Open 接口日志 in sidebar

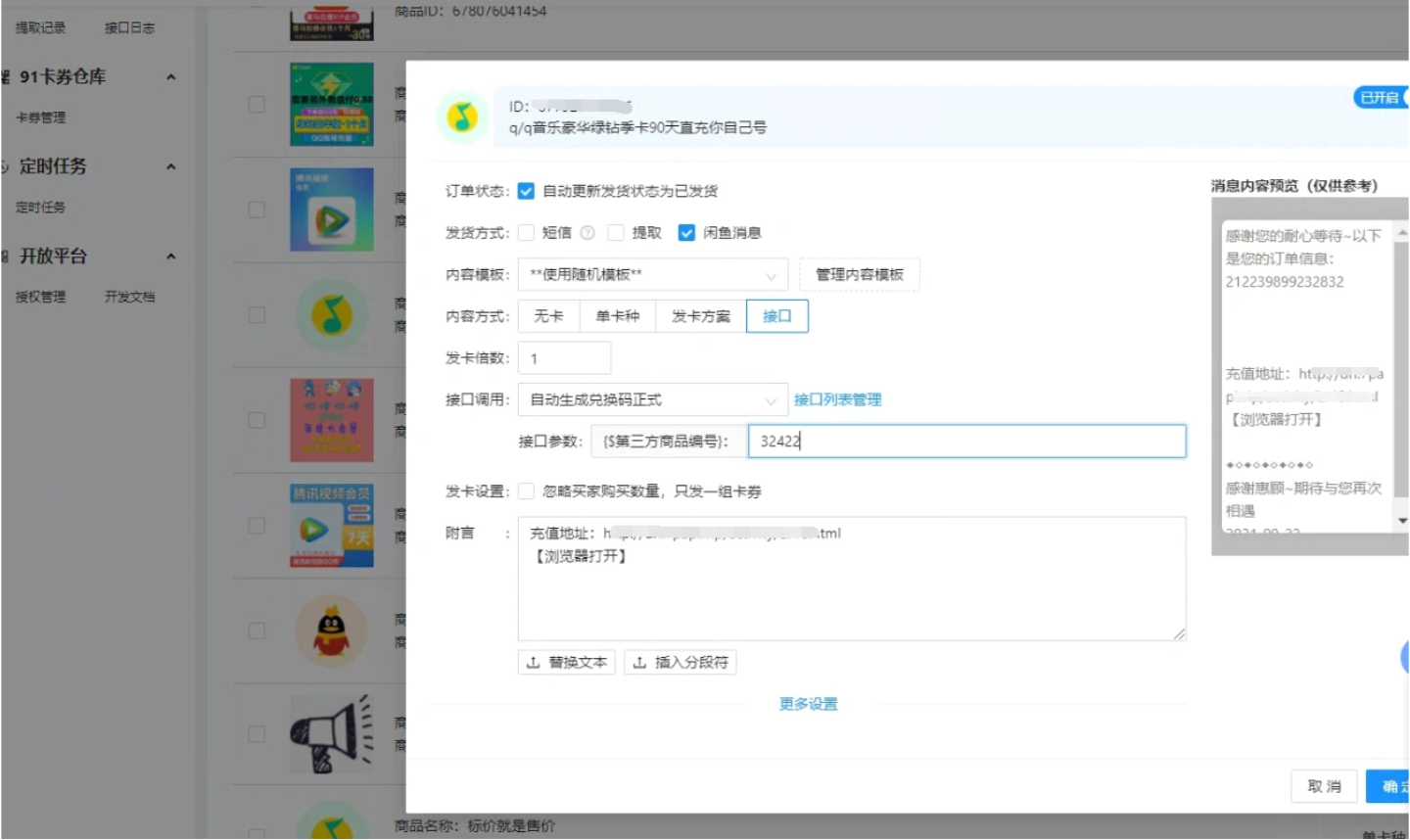pos(130,28)
